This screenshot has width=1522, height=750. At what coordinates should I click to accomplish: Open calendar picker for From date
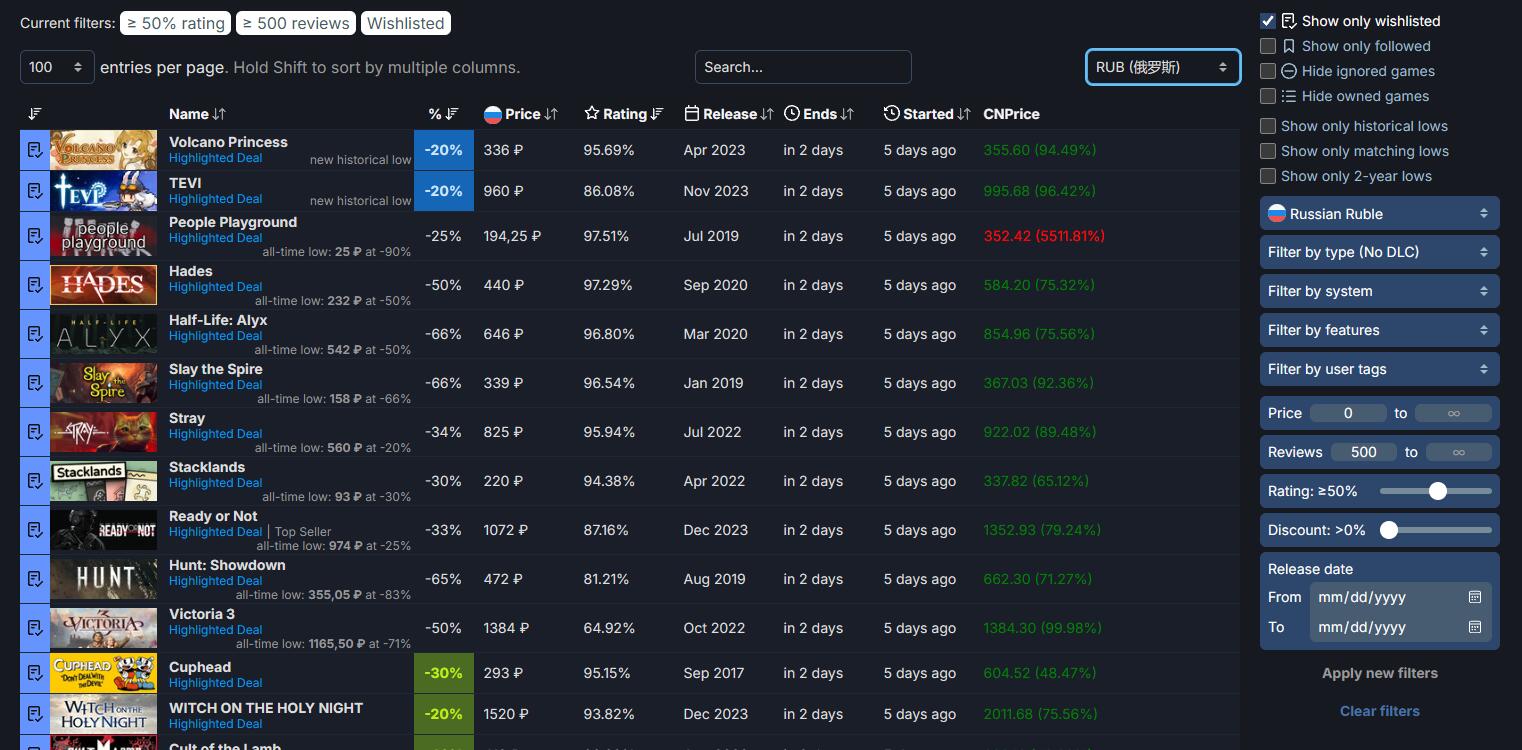pyautogui.click(x=1474, y=597)
